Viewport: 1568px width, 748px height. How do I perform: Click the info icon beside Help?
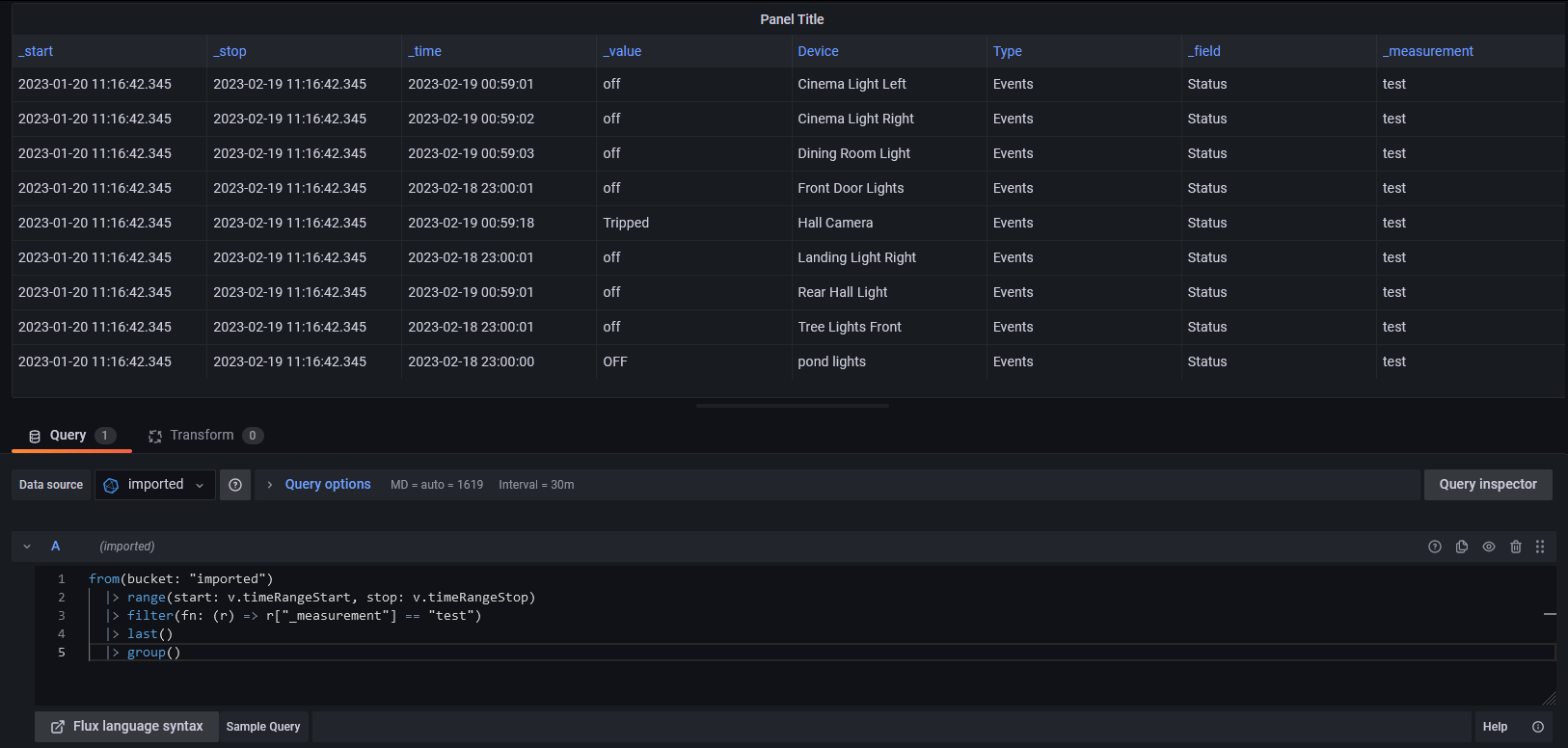1538,727
